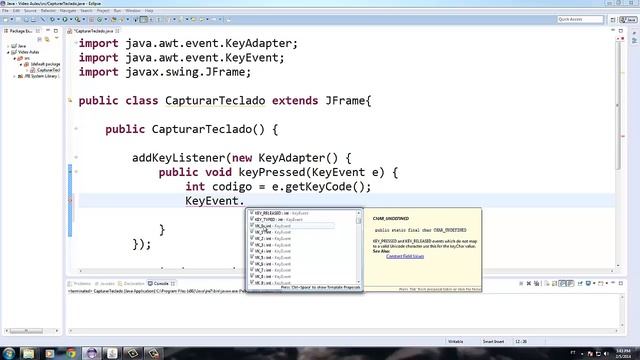Switch to the CapturarTeclado.java editor tab

pos(93,31)
